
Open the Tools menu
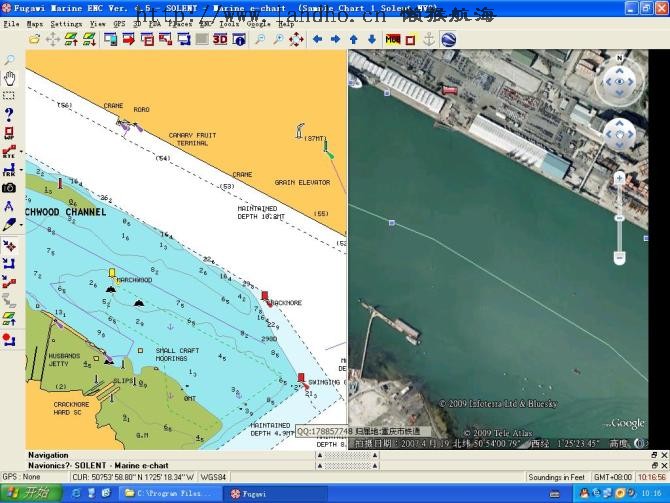click(229, 24)
